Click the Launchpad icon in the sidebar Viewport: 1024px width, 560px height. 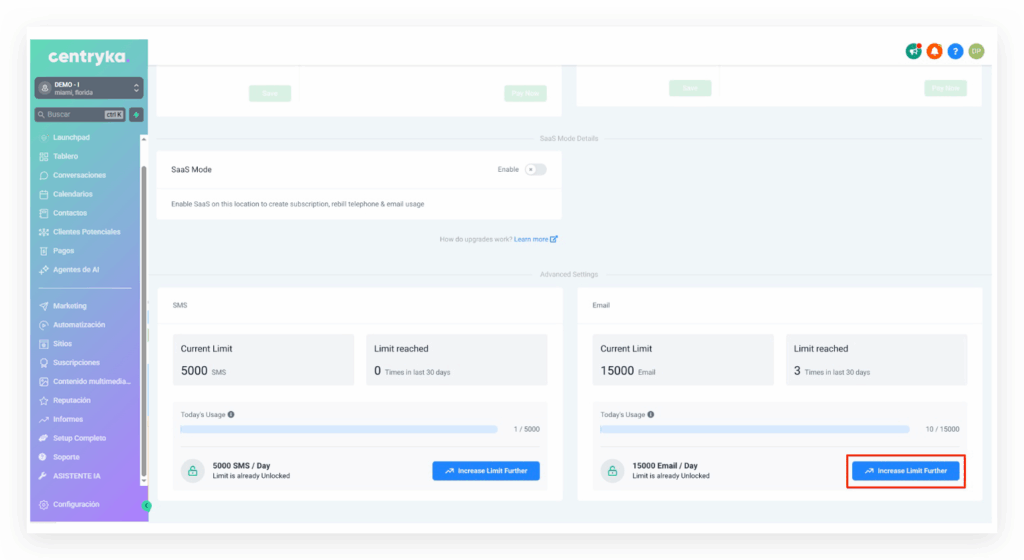coord(43,138)
